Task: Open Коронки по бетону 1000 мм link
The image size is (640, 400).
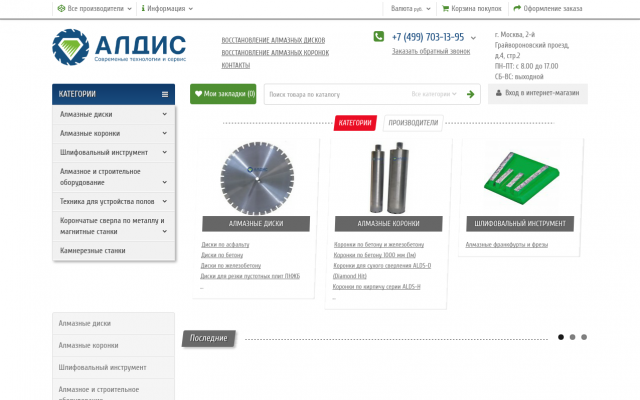Action: (375, 255)
